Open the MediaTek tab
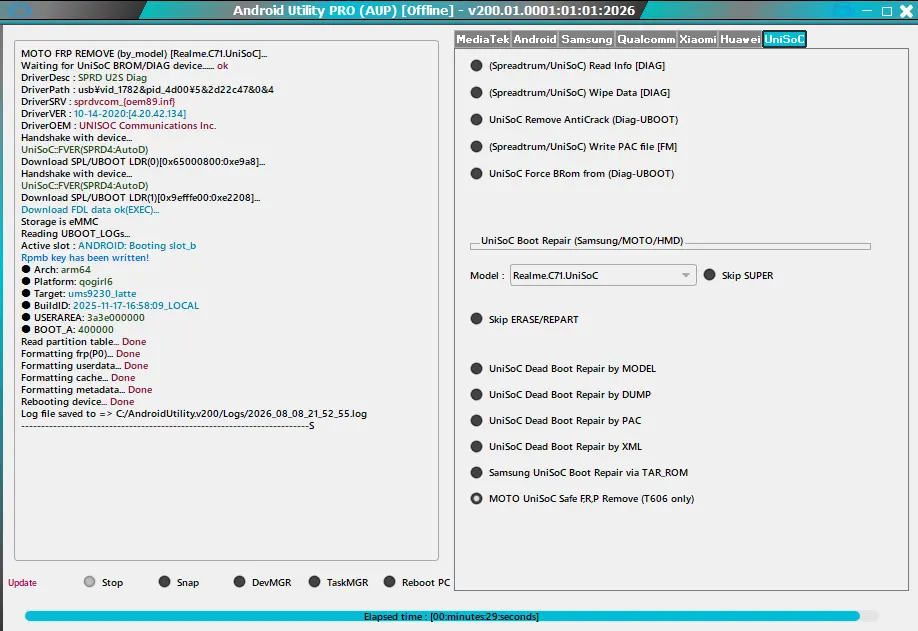The width and height of the screenshot is (918, 631). coord(482,39)
